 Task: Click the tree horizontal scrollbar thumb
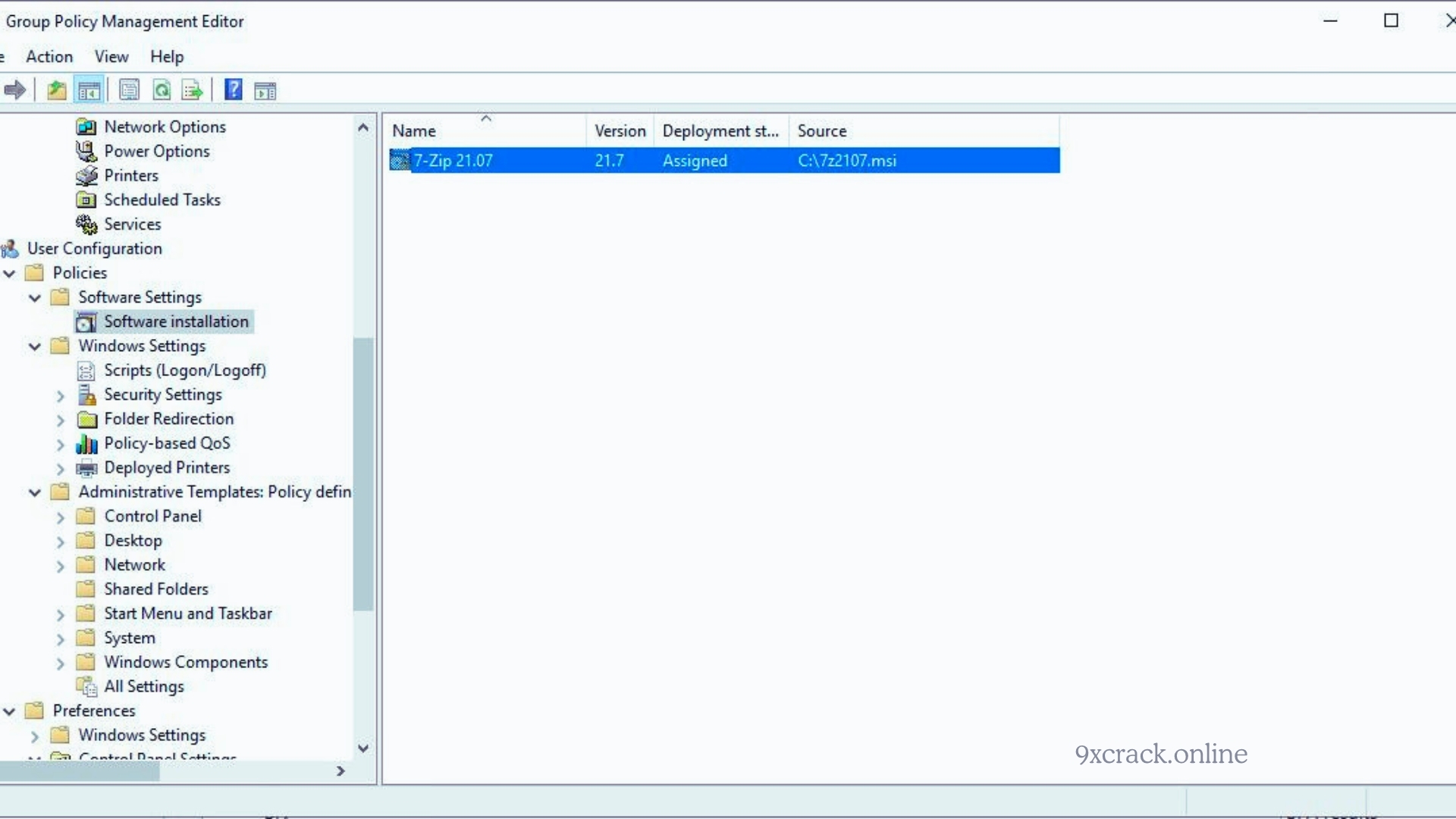point(80,771)
